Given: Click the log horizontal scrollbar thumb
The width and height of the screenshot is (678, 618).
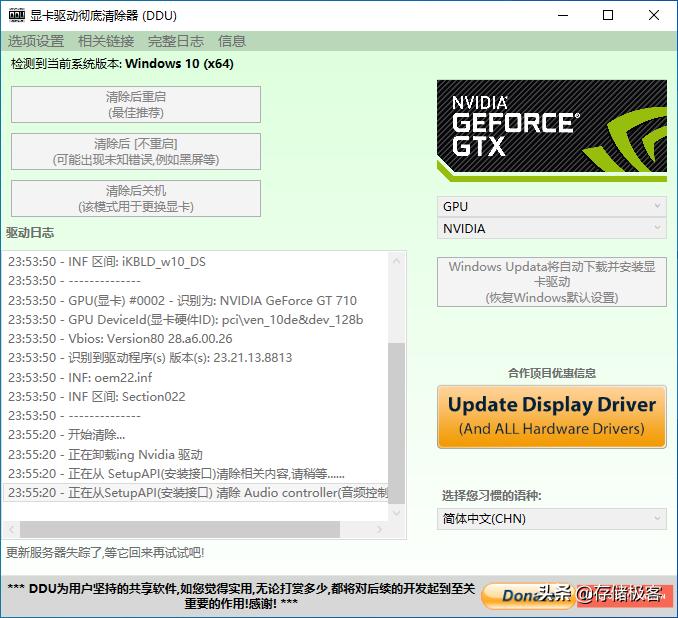Looking at the screenshot, I should click(180, 529).
